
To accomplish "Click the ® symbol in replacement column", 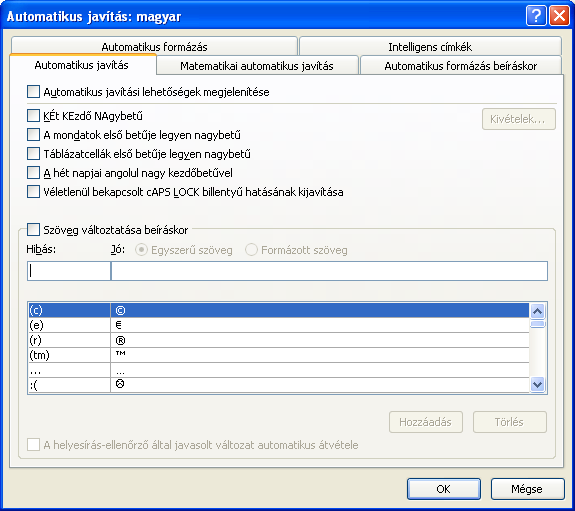I will coord(120,341).
